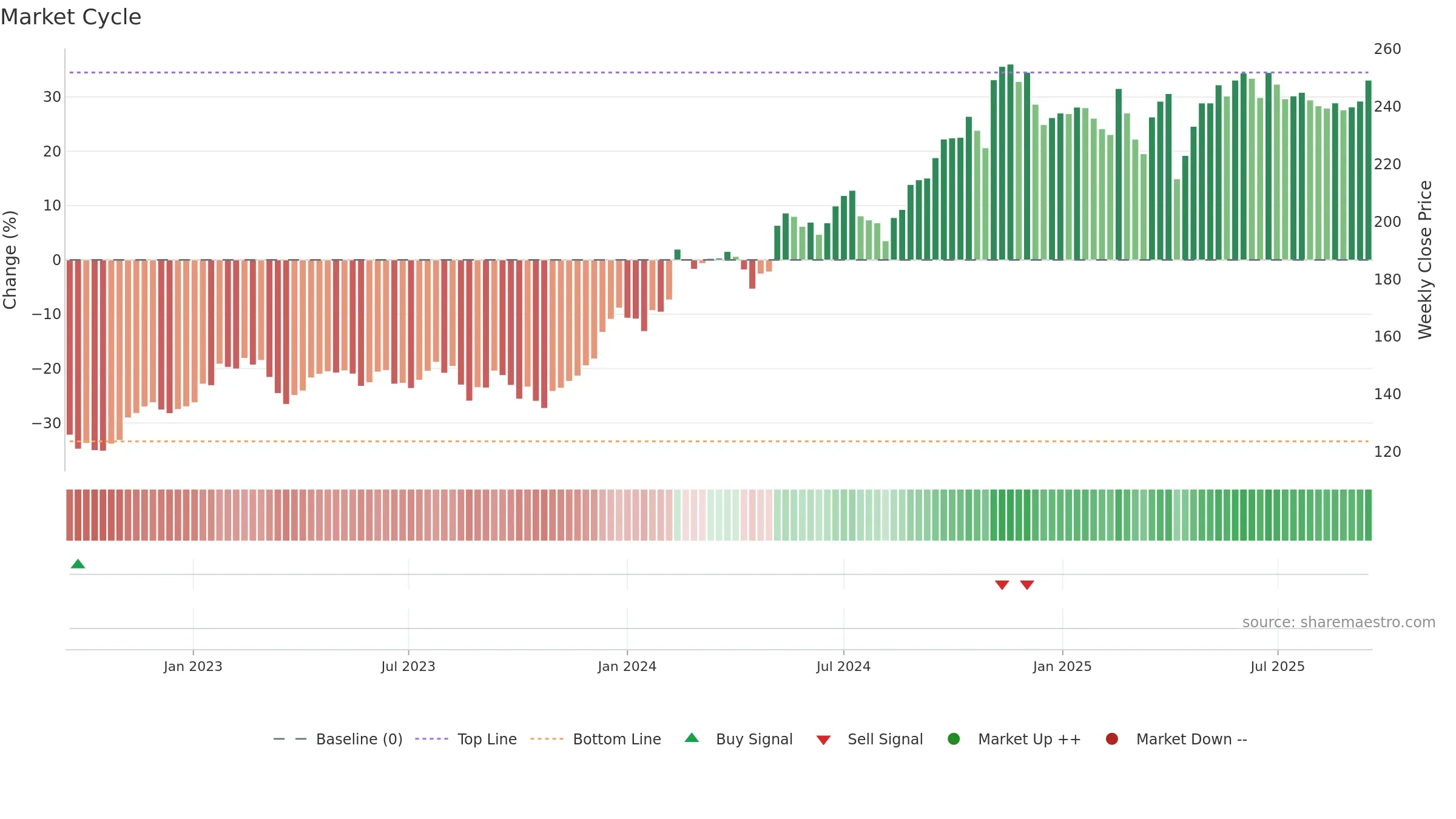This screenshot has height=819, width=1456.
Task: Click the red Sell Signal triangle icon in the legend
Action: [x=823, y=740]
